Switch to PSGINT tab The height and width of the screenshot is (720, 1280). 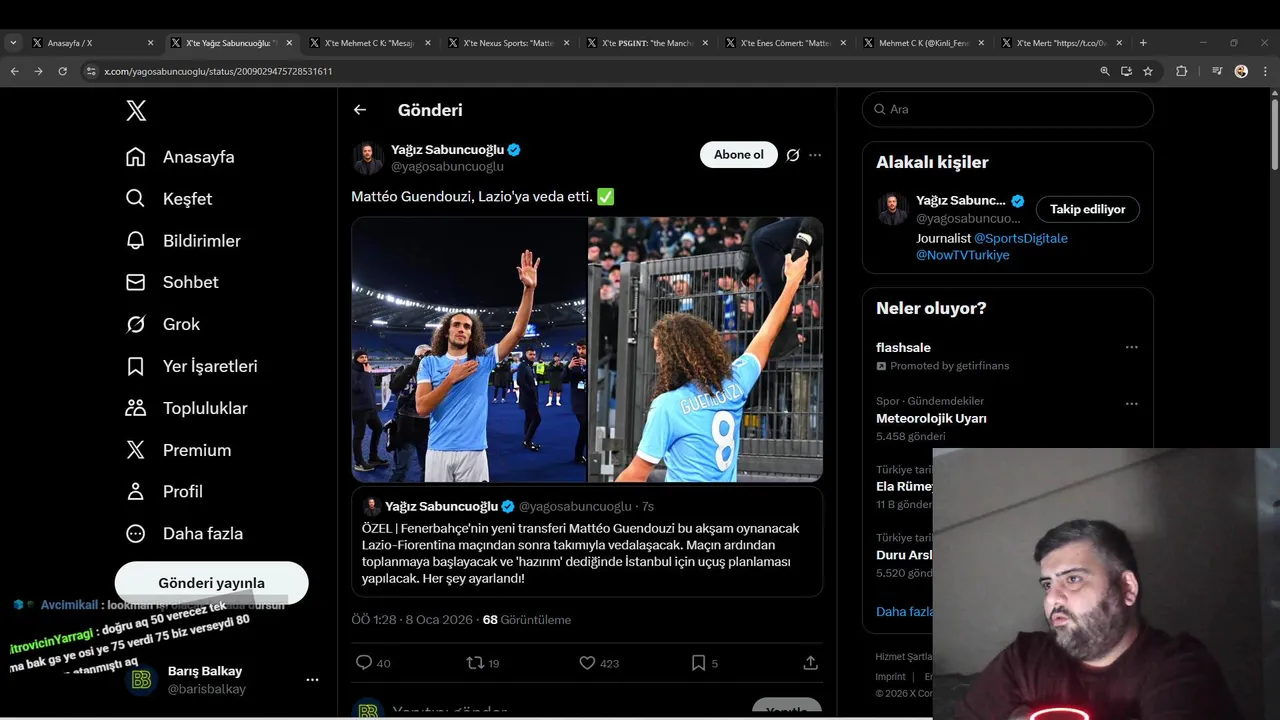pos(648,43)
